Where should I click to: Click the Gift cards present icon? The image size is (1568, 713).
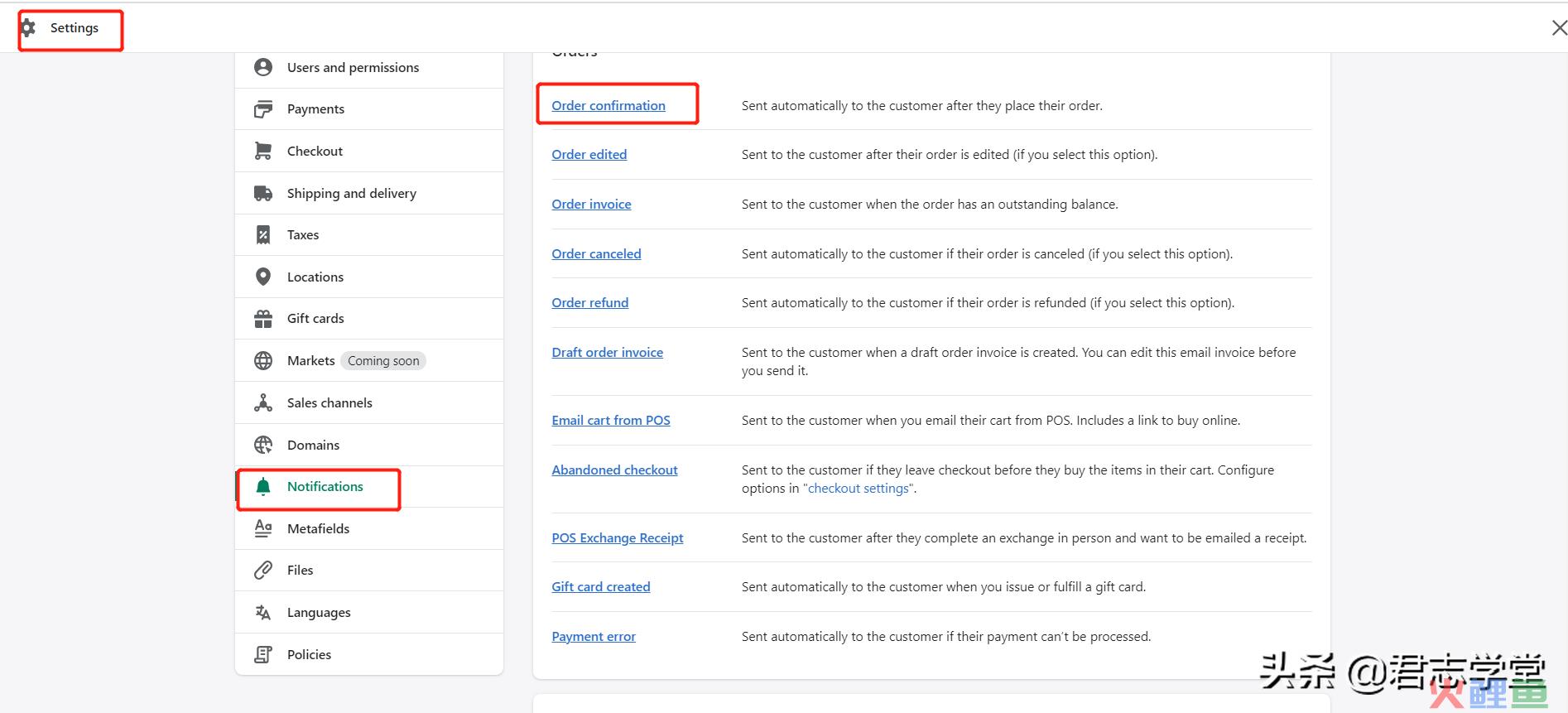point(263,318)
